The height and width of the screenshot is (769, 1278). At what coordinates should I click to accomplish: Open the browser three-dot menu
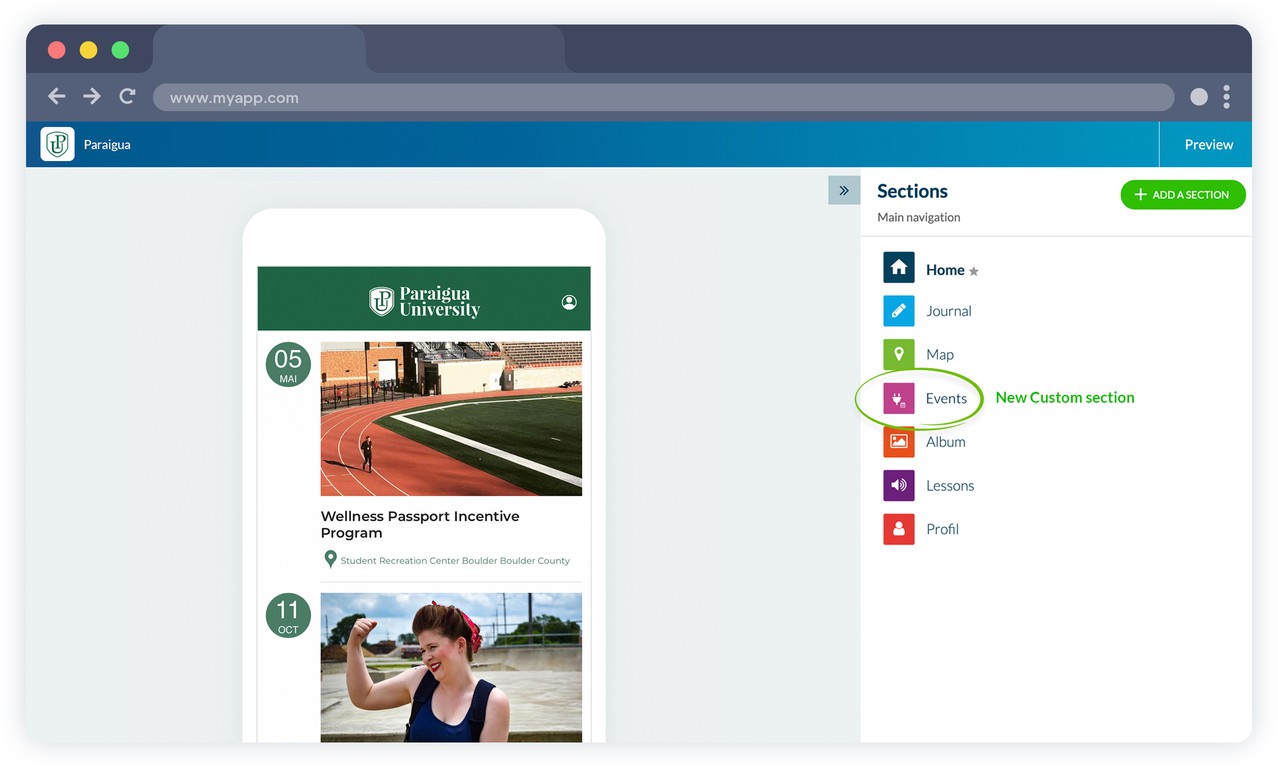click(1226, 97)
